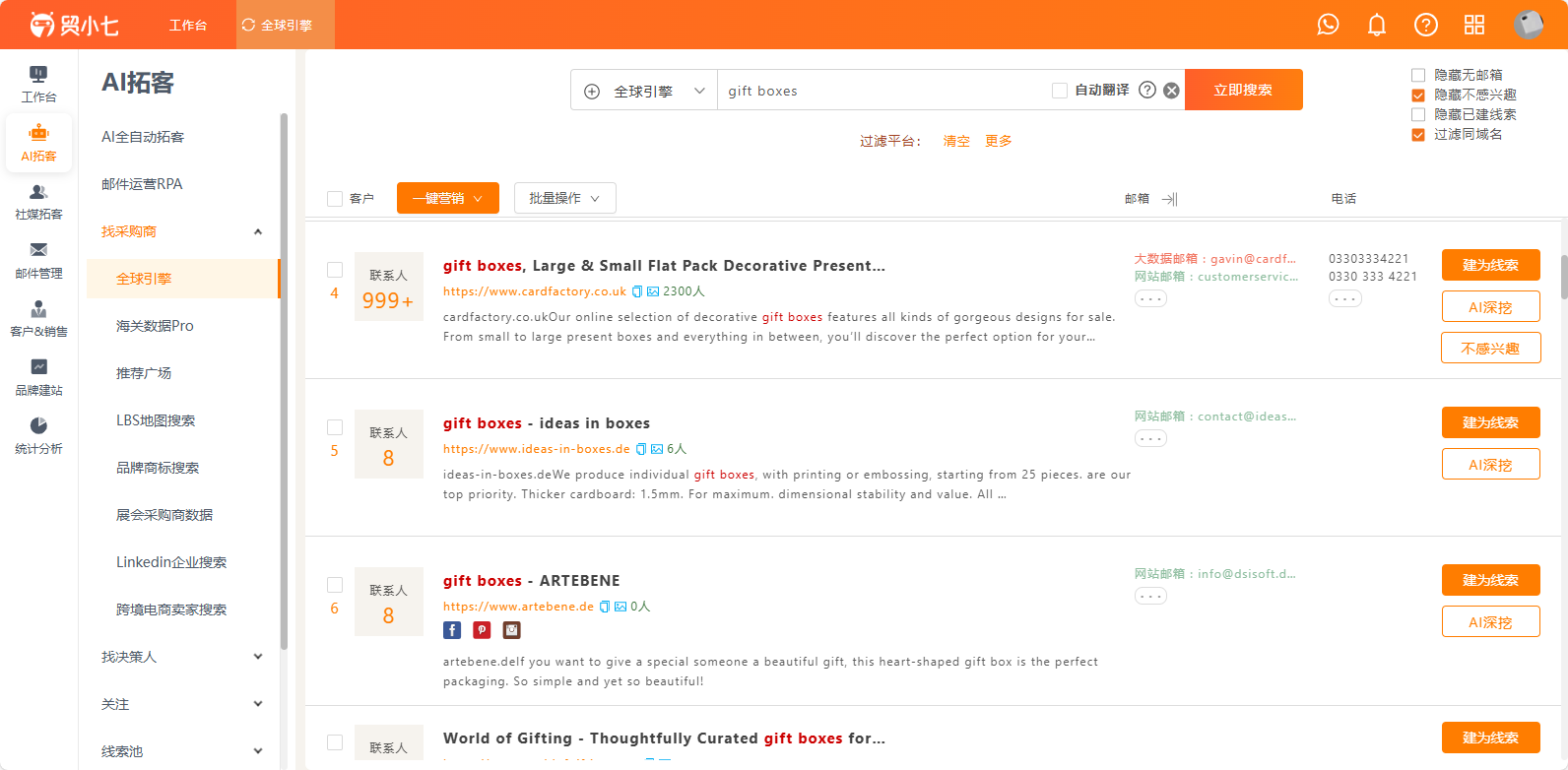Image resolution: width=1568 pixels, height=770 pixels.
Task: Click the 自动翻译 help icon
Action: pyautogui.click(x=1147, y=90)
